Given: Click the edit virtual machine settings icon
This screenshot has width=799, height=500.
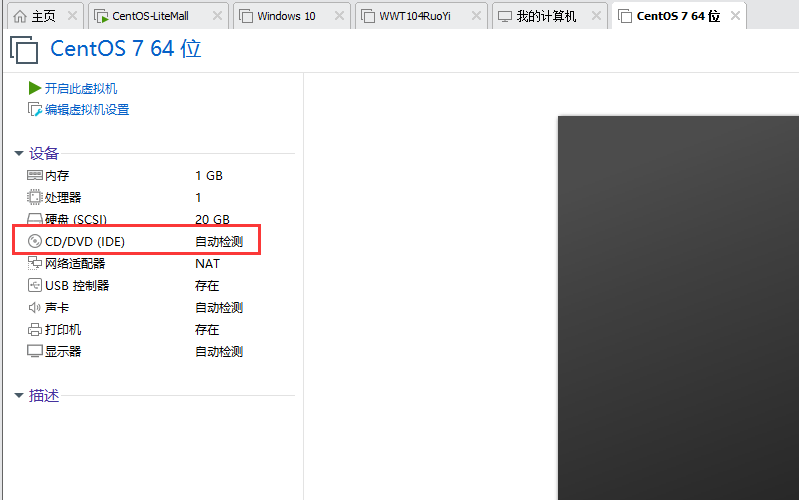Looking at the screenshot, I should tap(35, 110).
